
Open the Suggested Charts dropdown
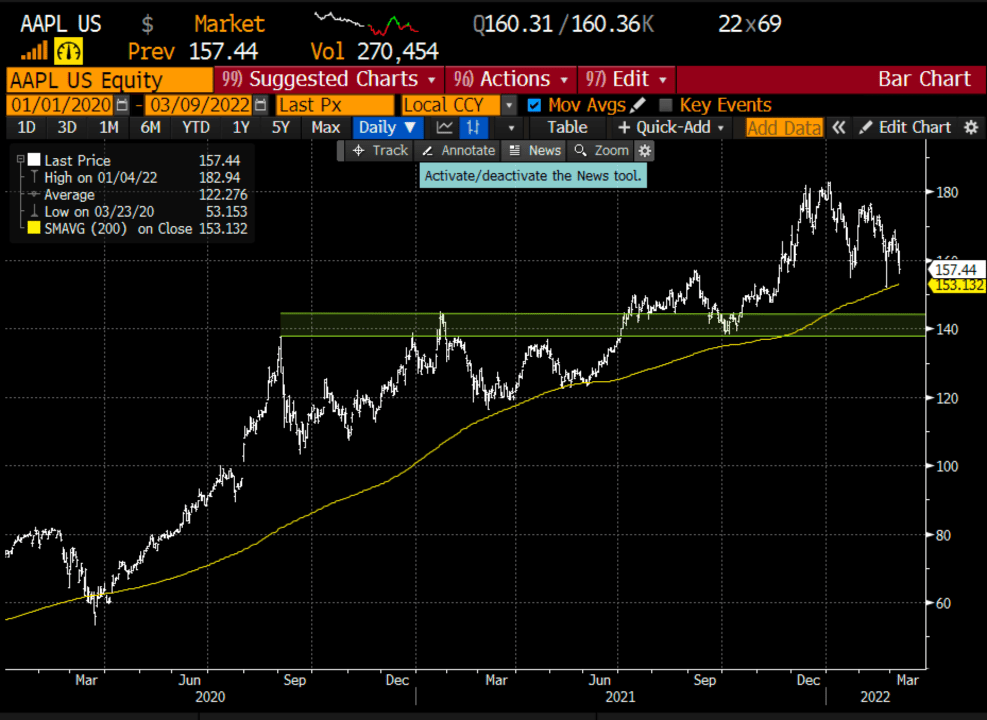[329, 79]
